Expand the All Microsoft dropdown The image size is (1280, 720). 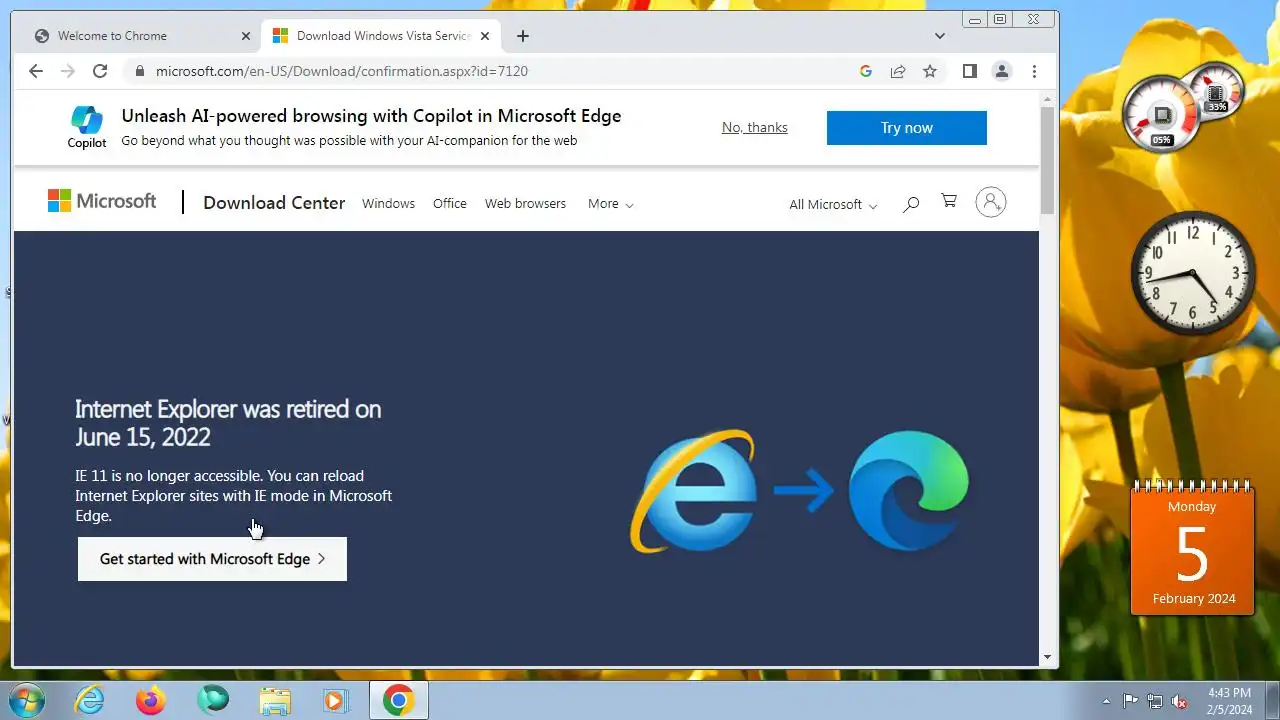[x=833, y=204]
